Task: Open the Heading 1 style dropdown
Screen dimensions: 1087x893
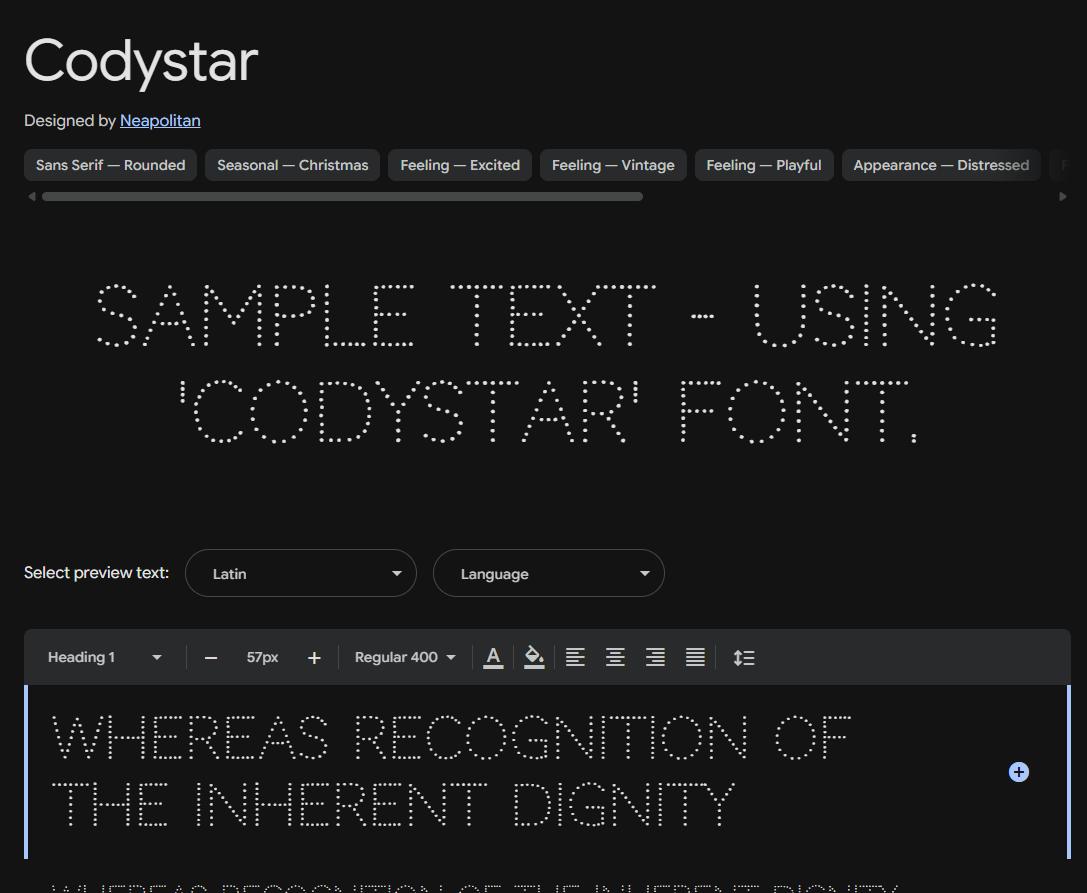Action: [105, 657]
